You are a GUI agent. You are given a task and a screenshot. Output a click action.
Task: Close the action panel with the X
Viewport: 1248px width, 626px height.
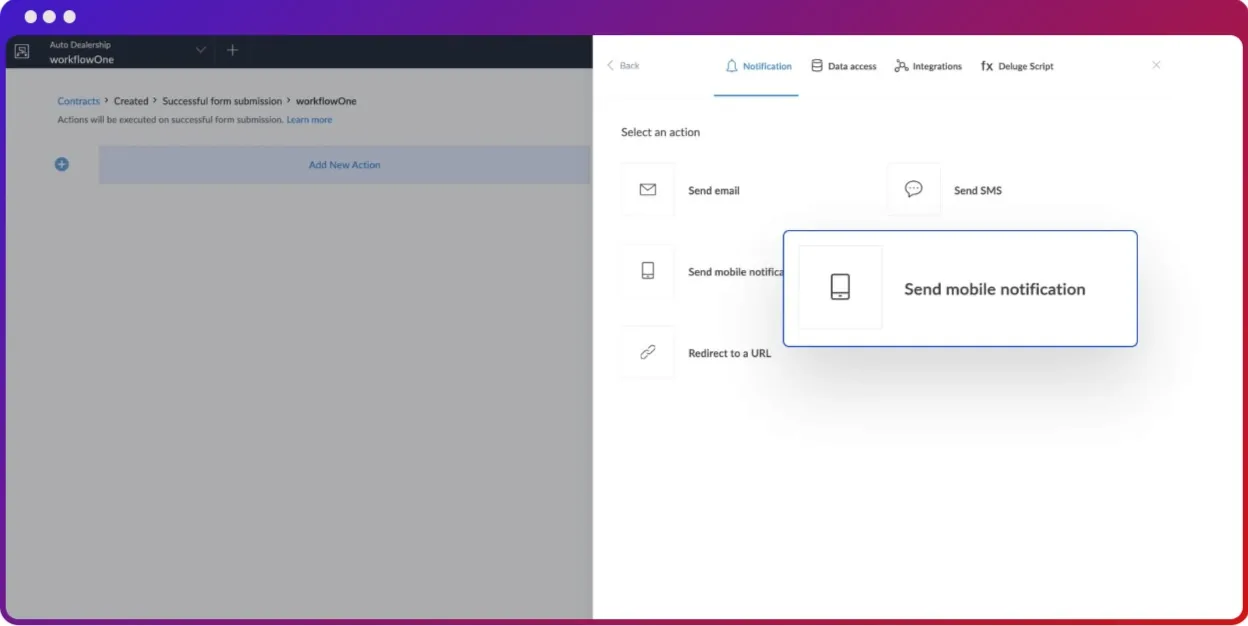click(x=1156, y=65)
